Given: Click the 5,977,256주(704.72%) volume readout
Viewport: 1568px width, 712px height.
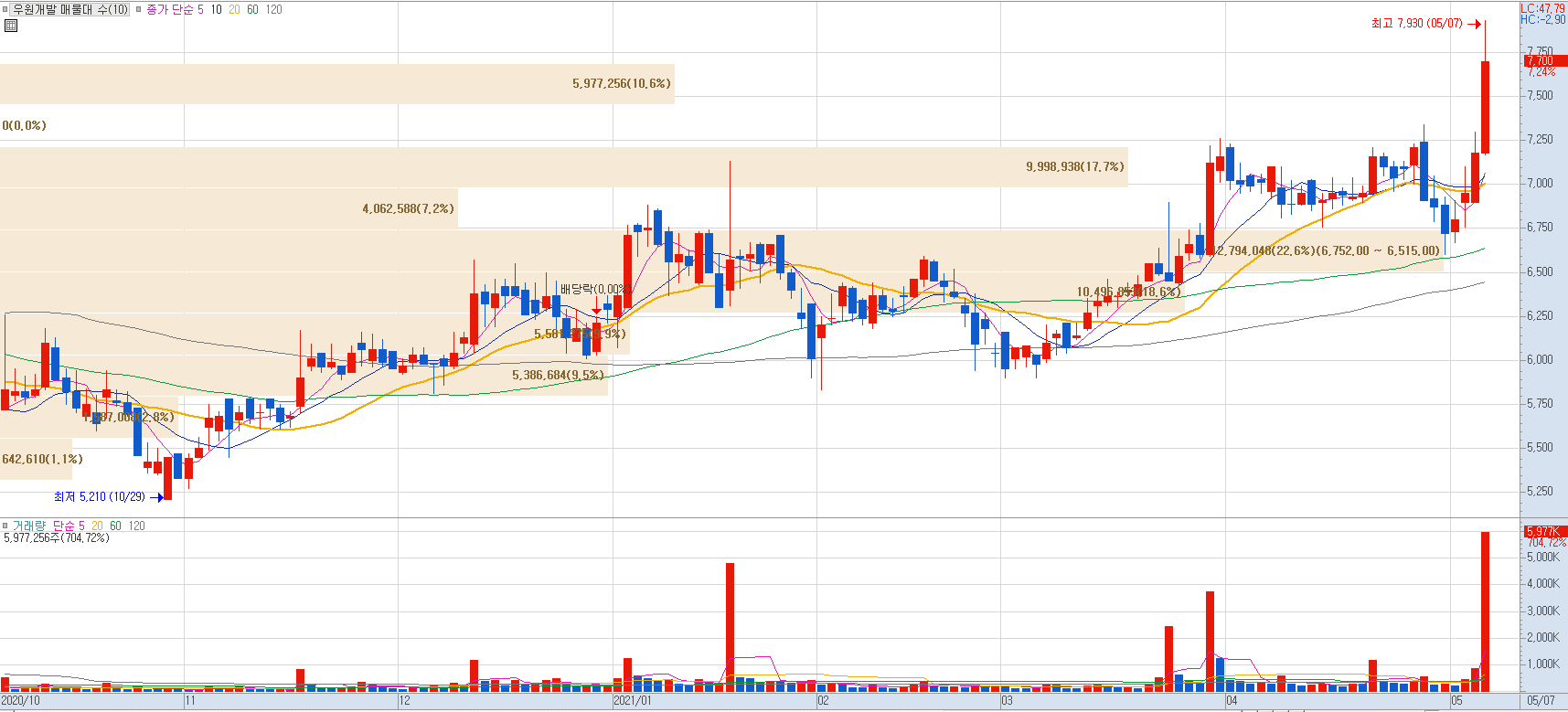Looking at the screenshot, I should click(57, 538).
